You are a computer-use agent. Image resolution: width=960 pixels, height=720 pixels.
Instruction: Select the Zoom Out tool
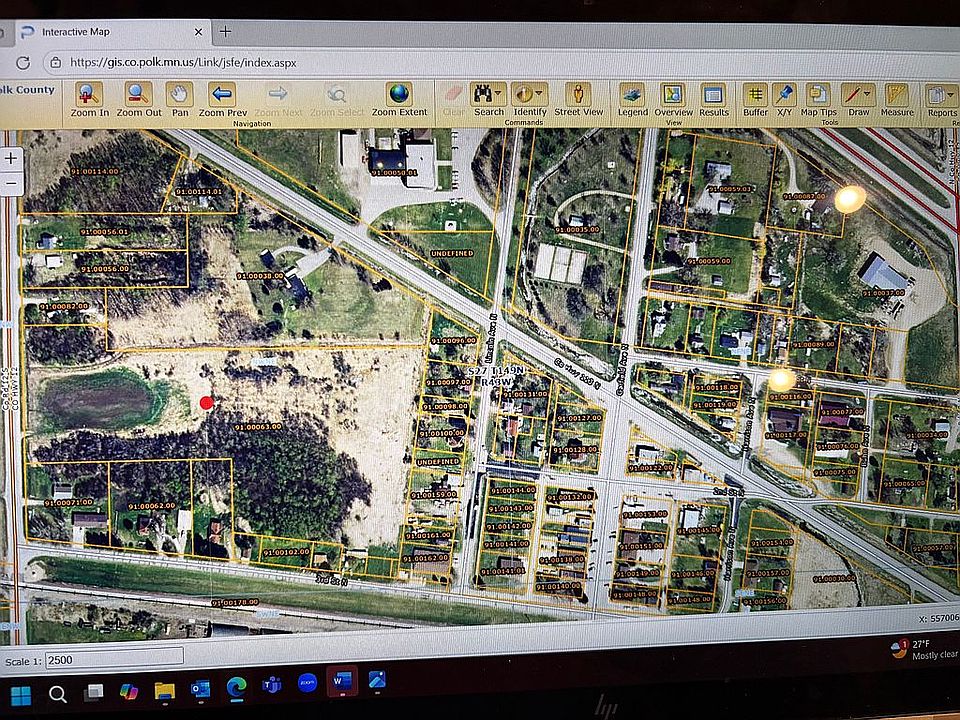coord(139,99)
